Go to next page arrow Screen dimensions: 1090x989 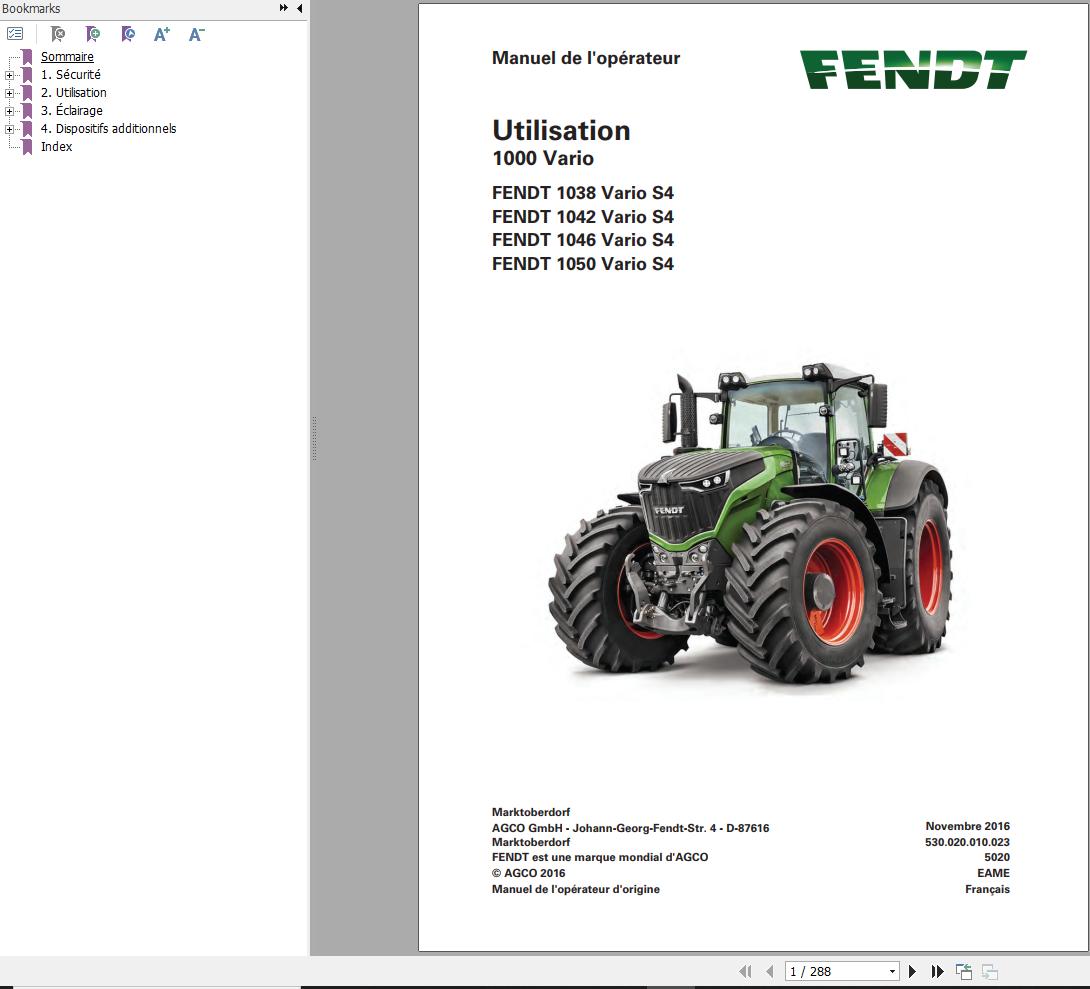[913, 971]
